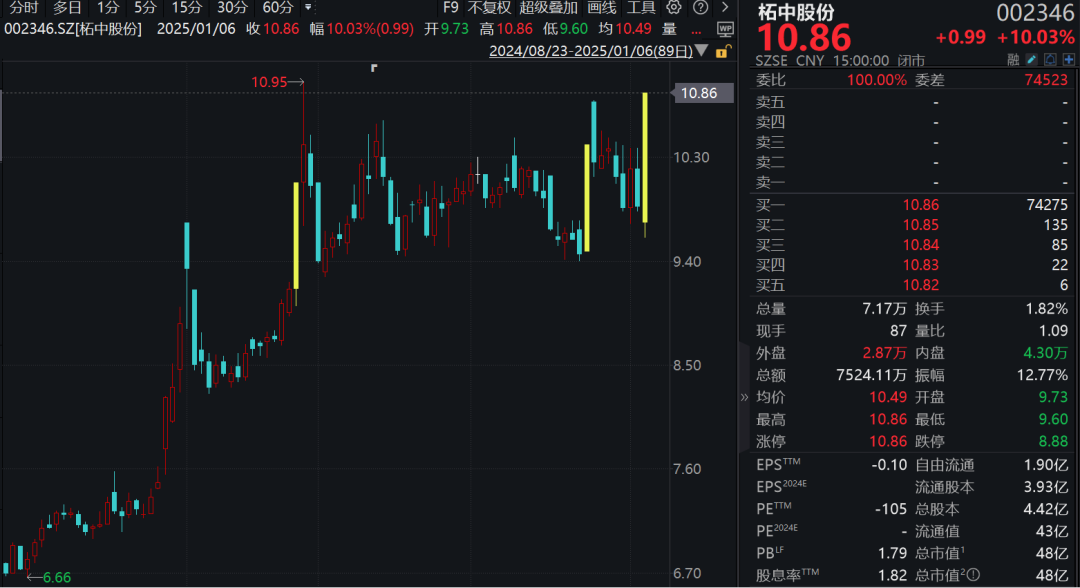Select the 60分 timeframe tab

click(x=277, y=8)
